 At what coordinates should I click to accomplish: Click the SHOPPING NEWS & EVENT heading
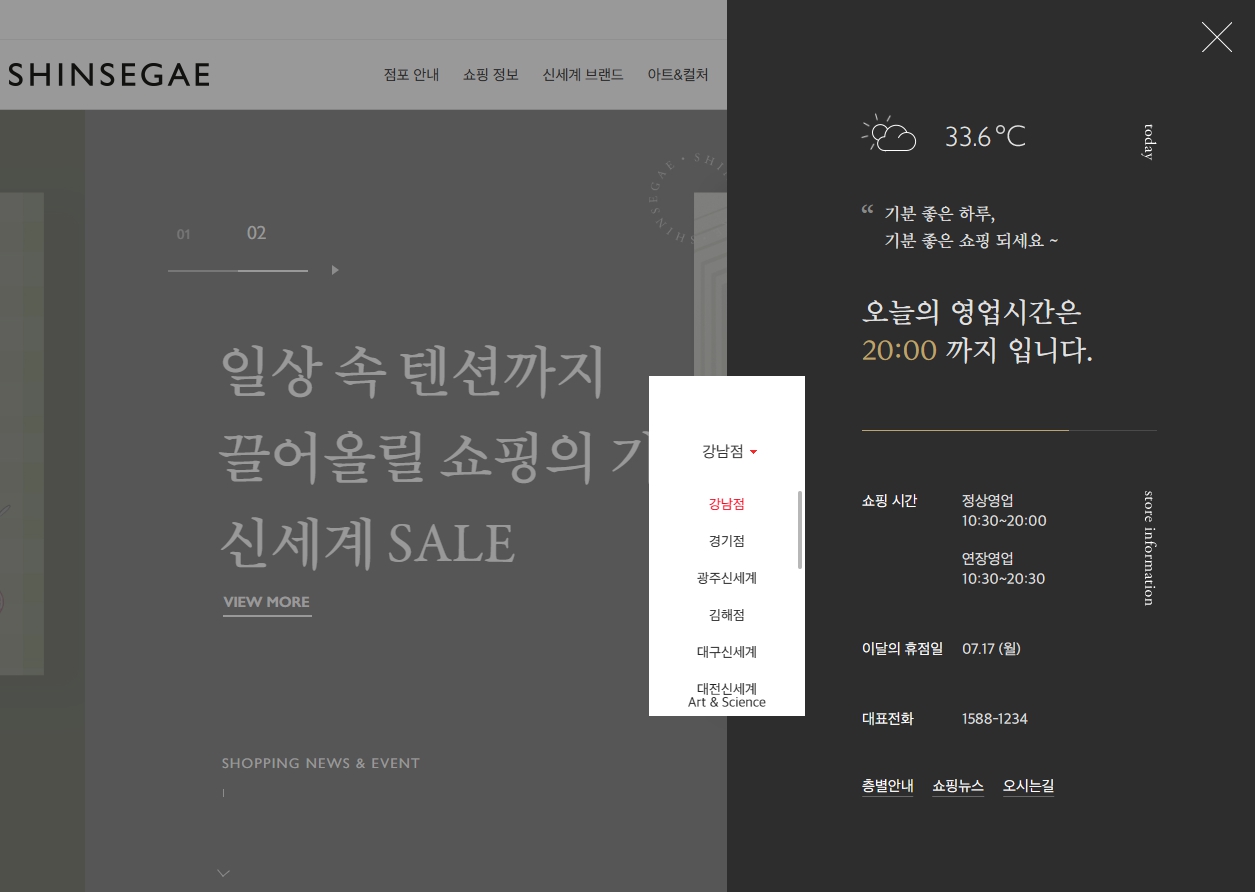[320, 763]
